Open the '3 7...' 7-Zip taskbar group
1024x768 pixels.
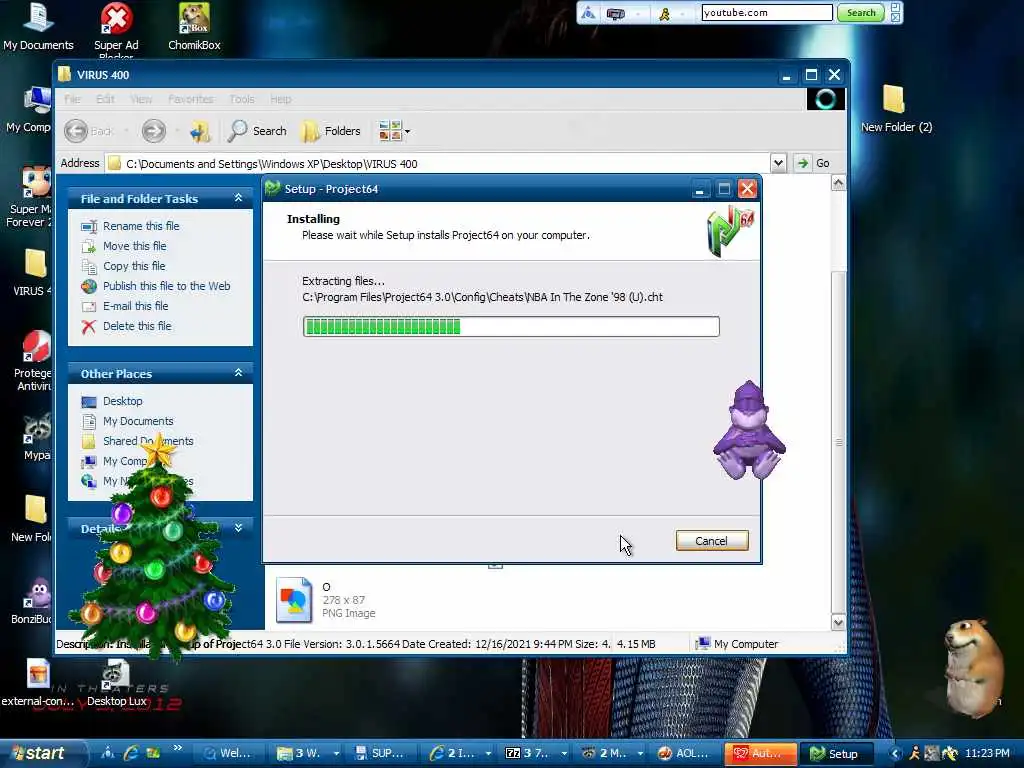click(534, 754)
